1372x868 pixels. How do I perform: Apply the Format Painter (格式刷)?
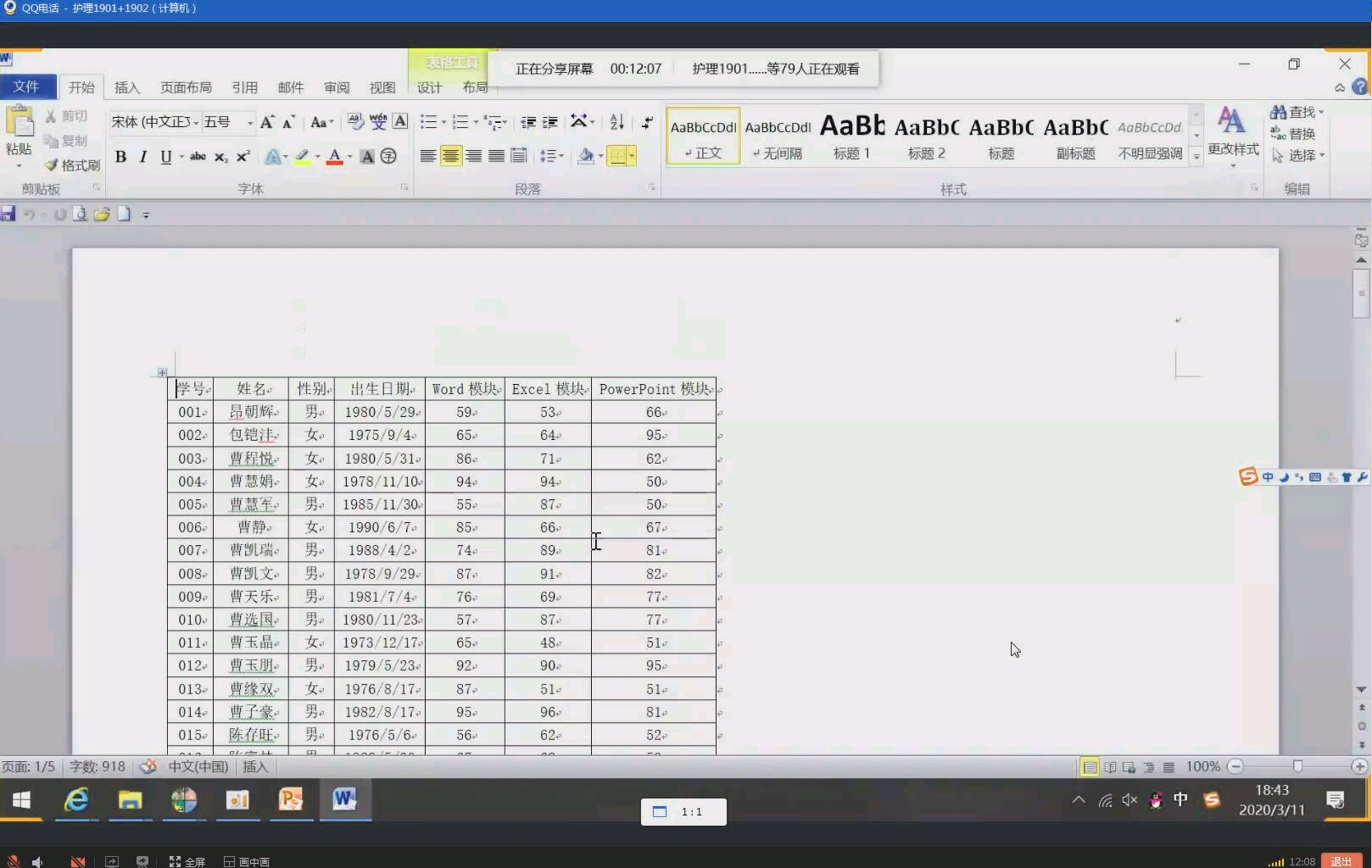[x=73, y=165]
